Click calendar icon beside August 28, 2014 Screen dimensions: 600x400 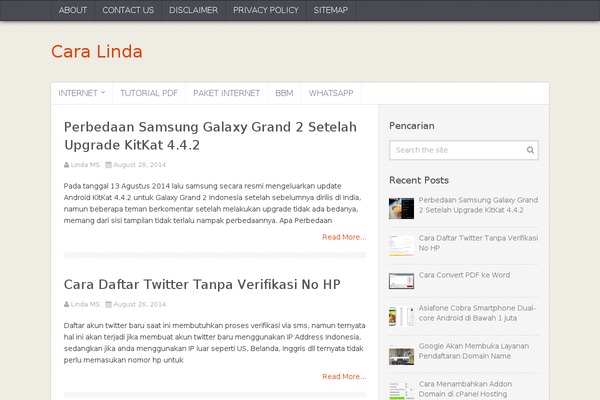click(109, 165)
